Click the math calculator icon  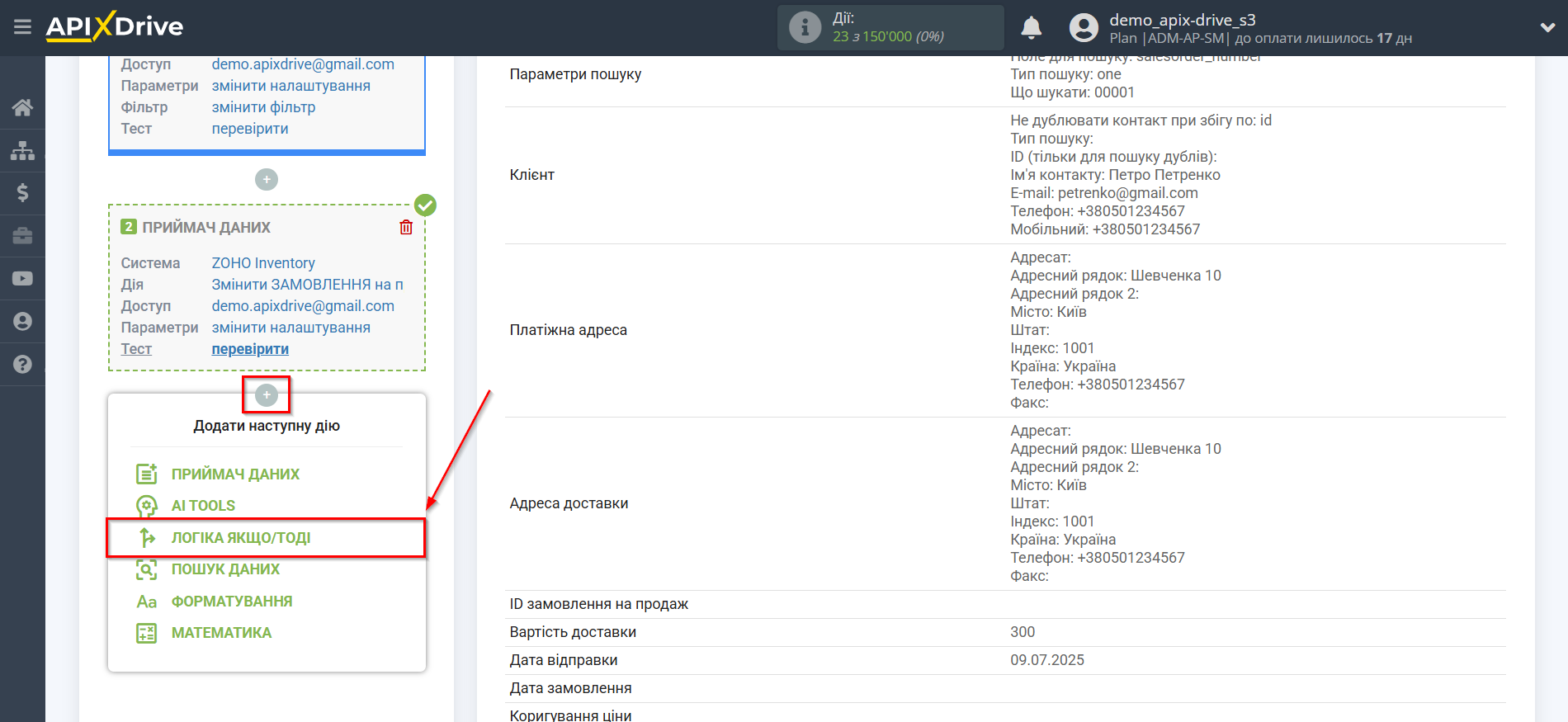coord(146,633)
